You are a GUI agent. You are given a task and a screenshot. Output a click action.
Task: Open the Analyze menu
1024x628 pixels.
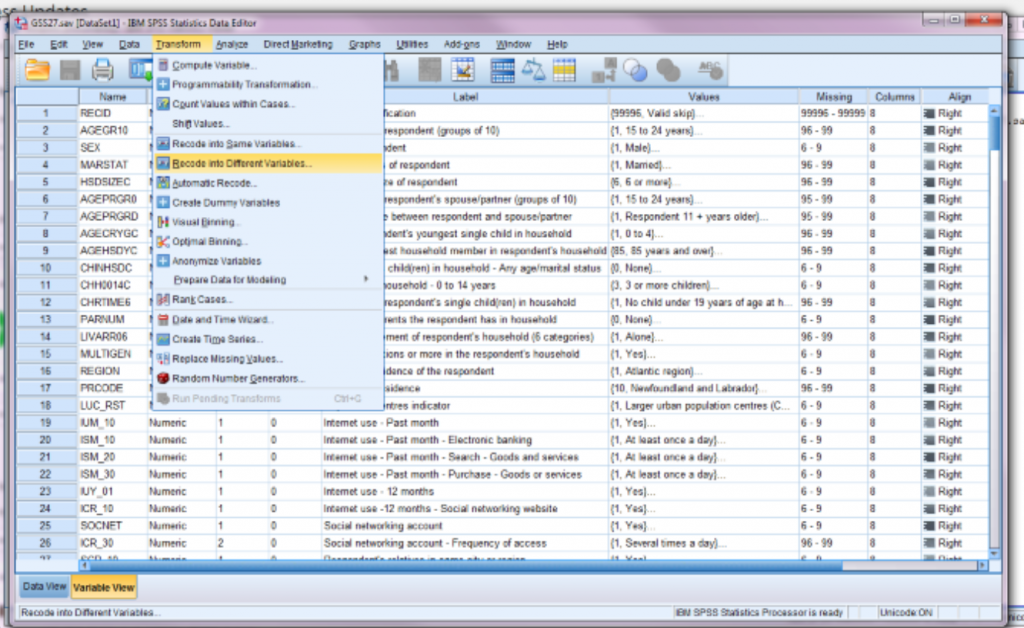231,44
